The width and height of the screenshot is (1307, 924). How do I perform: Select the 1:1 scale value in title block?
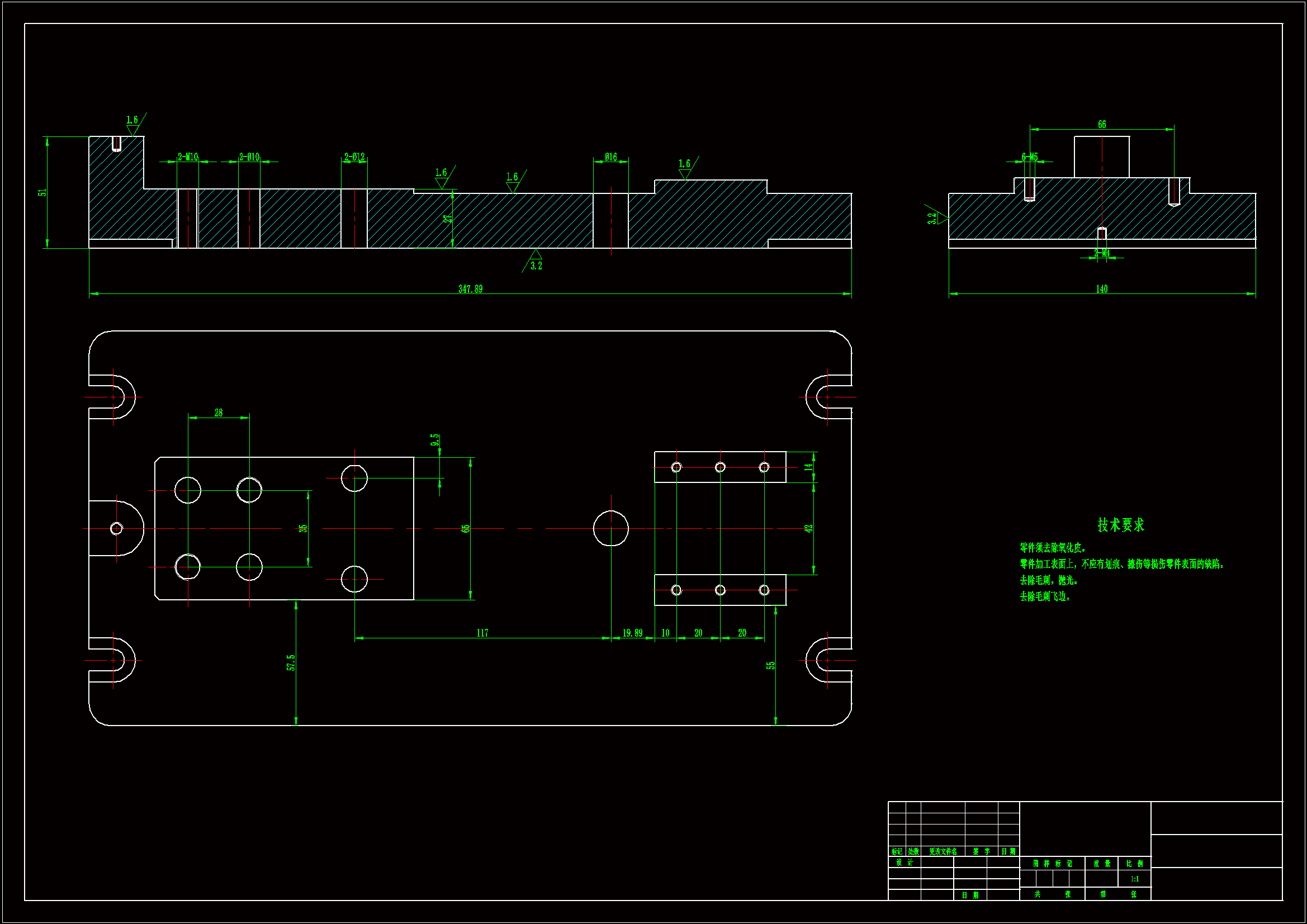point(1134,879)
